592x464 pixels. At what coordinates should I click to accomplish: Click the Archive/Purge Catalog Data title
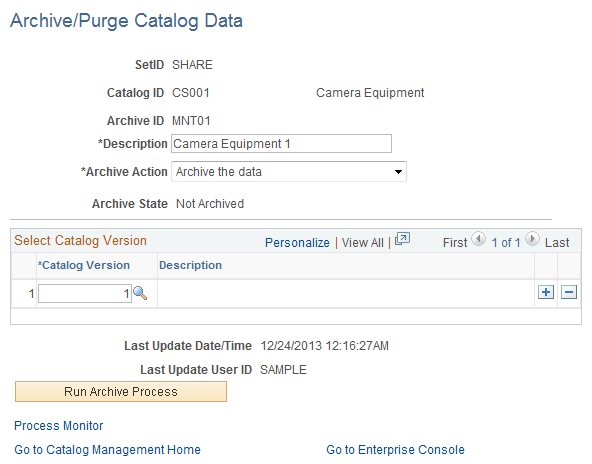coord(126,21)
